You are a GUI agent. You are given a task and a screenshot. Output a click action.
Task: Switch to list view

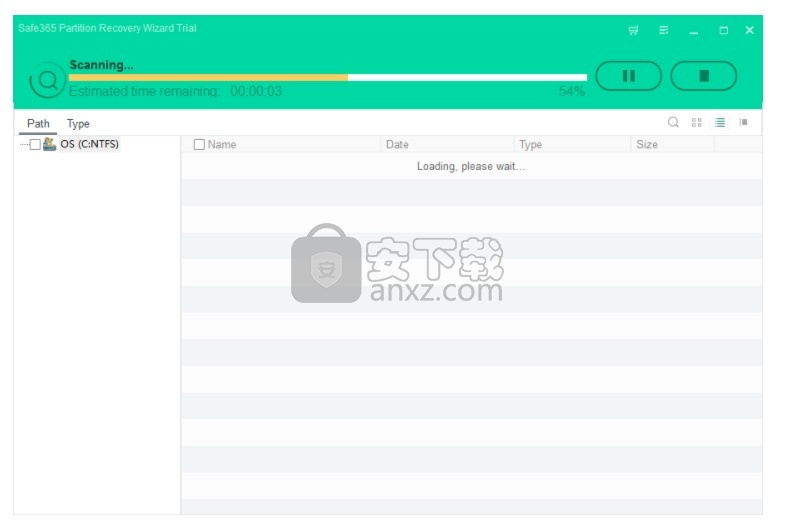pos(720,122)
